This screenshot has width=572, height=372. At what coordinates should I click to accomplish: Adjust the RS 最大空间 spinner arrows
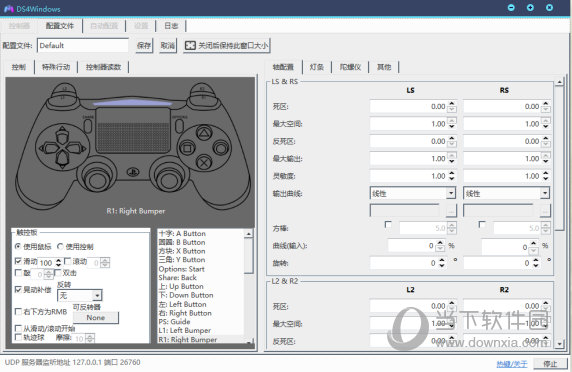click(545, 124)
